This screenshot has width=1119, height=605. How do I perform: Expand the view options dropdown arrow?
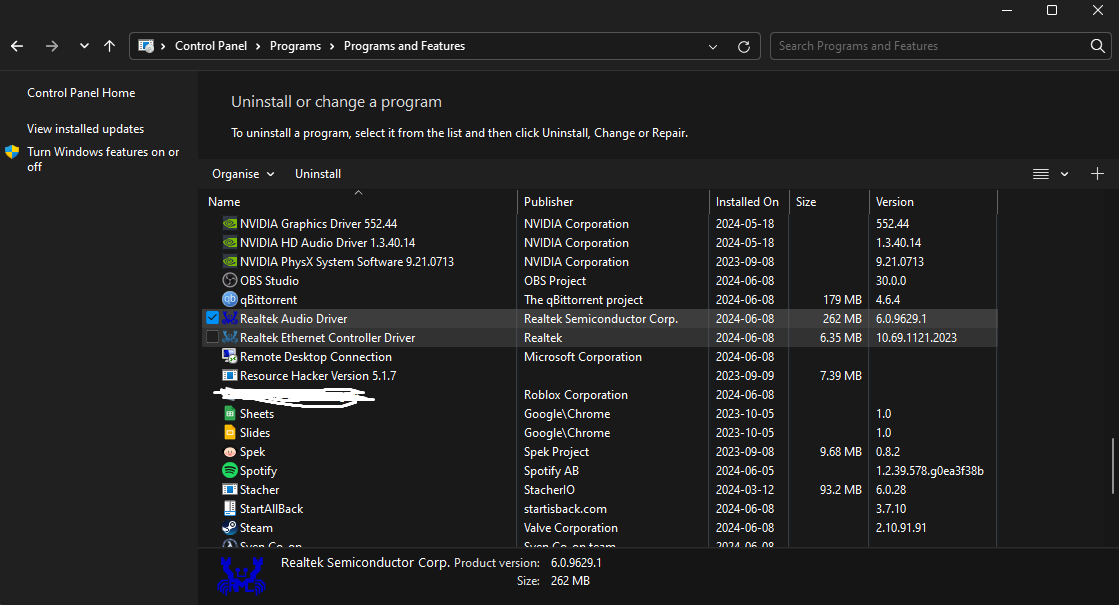[1065, 174]
